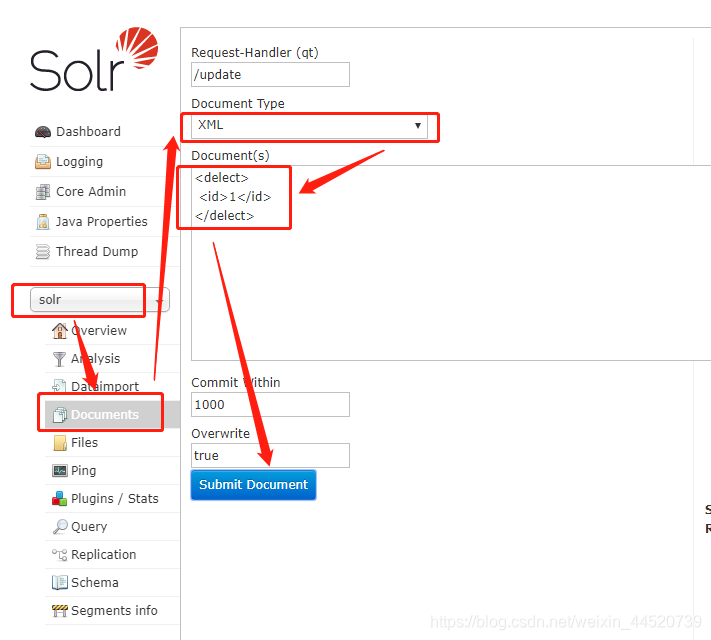This screenshot has height=640, width=711.
Task: Open the Dataimport section
Action: tap(105, 386)
